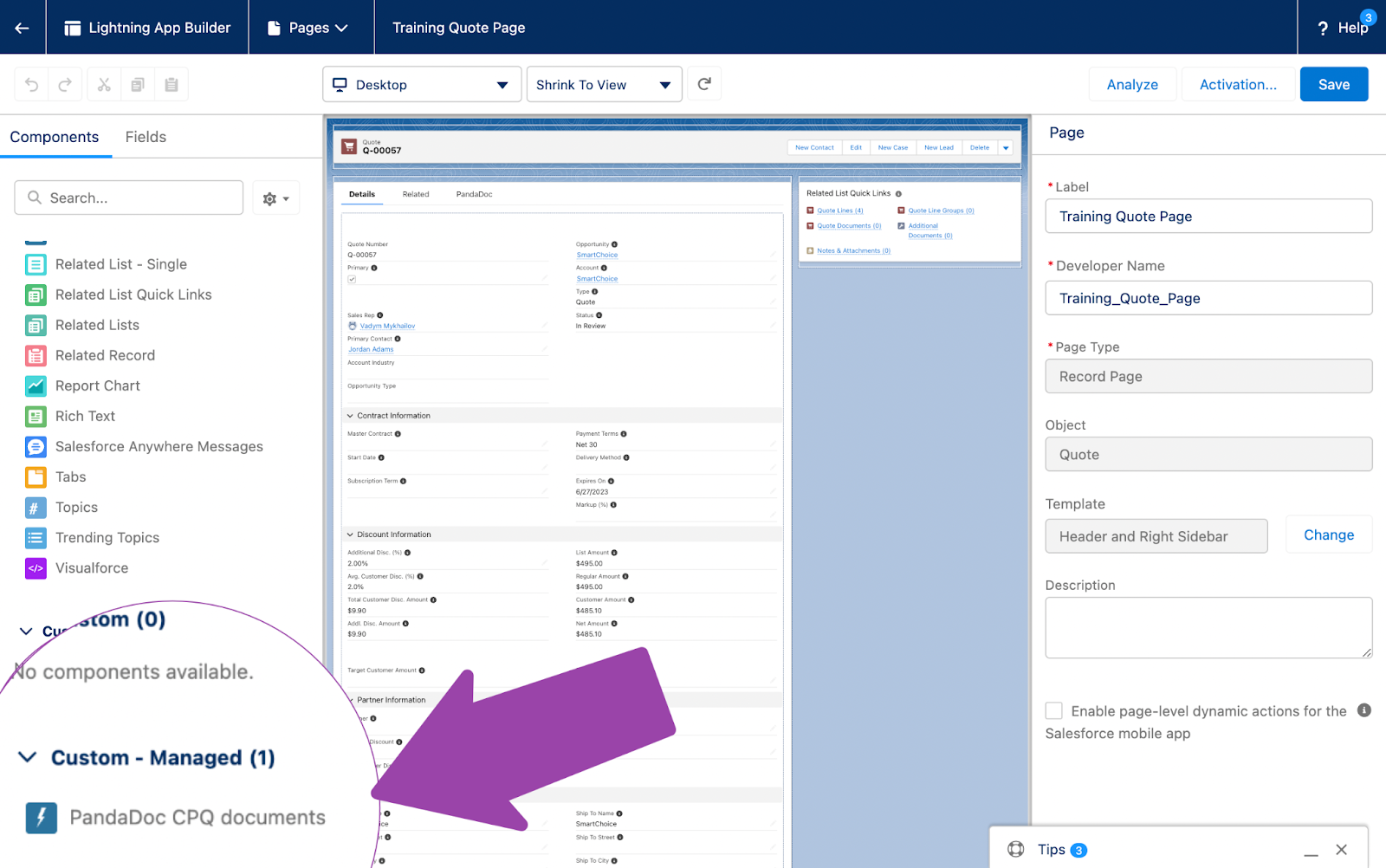Open the Help menu

click(x=1344, y=28)
